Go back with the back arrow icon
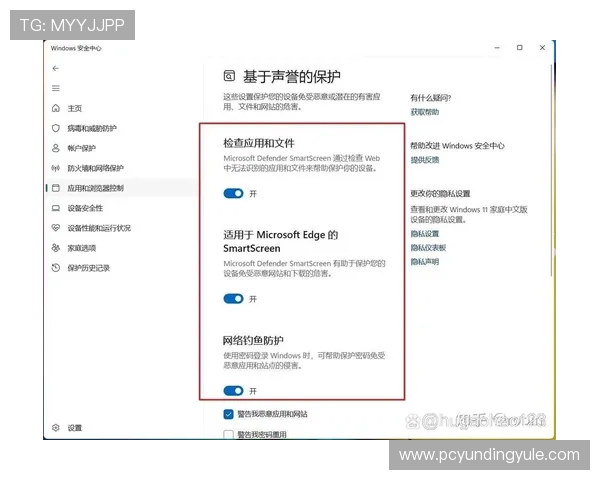Image resolution: width=600 pixels, height=480 pixels. click(x=56, y=68)
